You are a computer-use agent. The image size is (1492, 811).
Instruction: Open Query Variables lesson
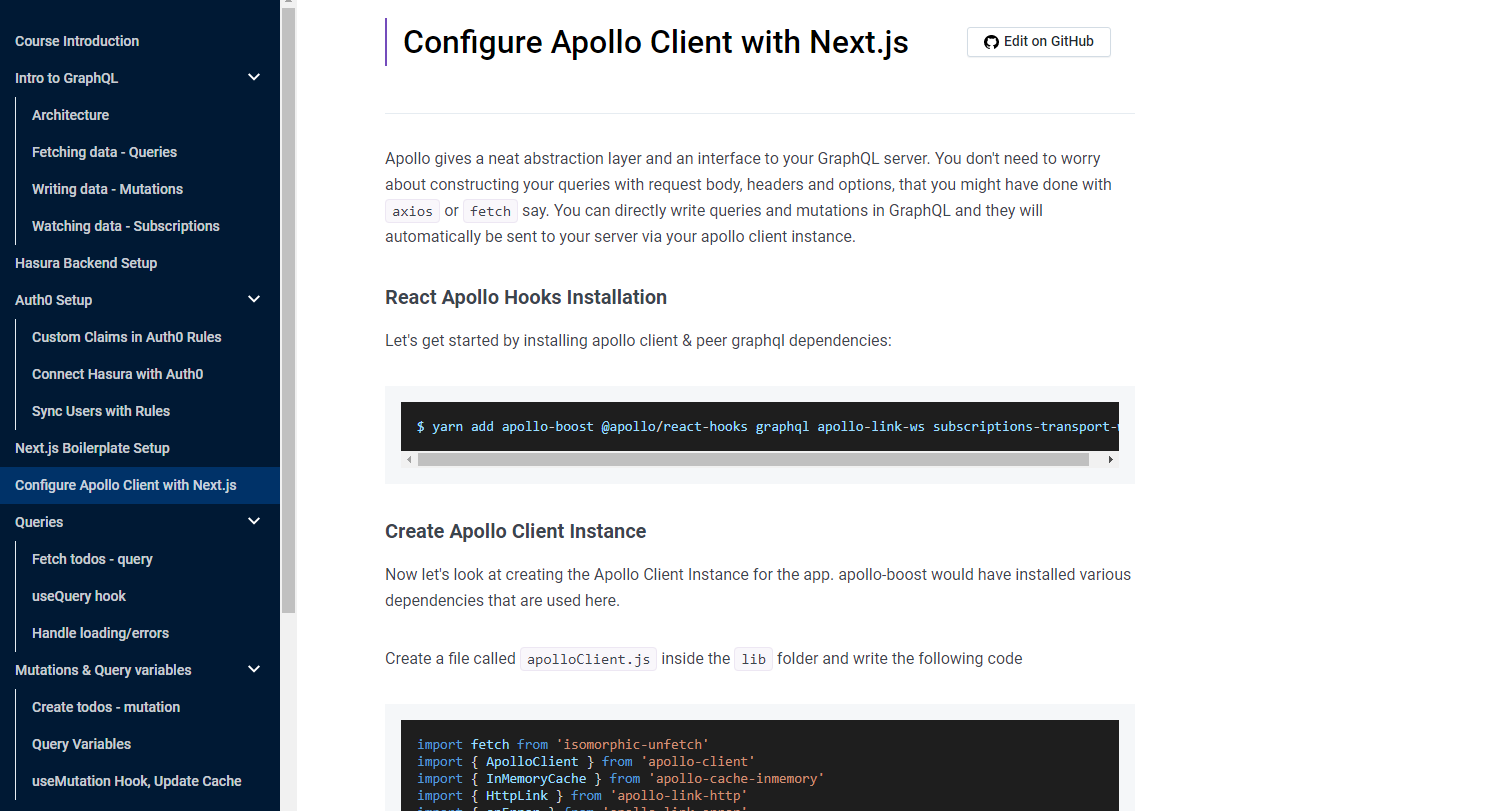(81, 744)
